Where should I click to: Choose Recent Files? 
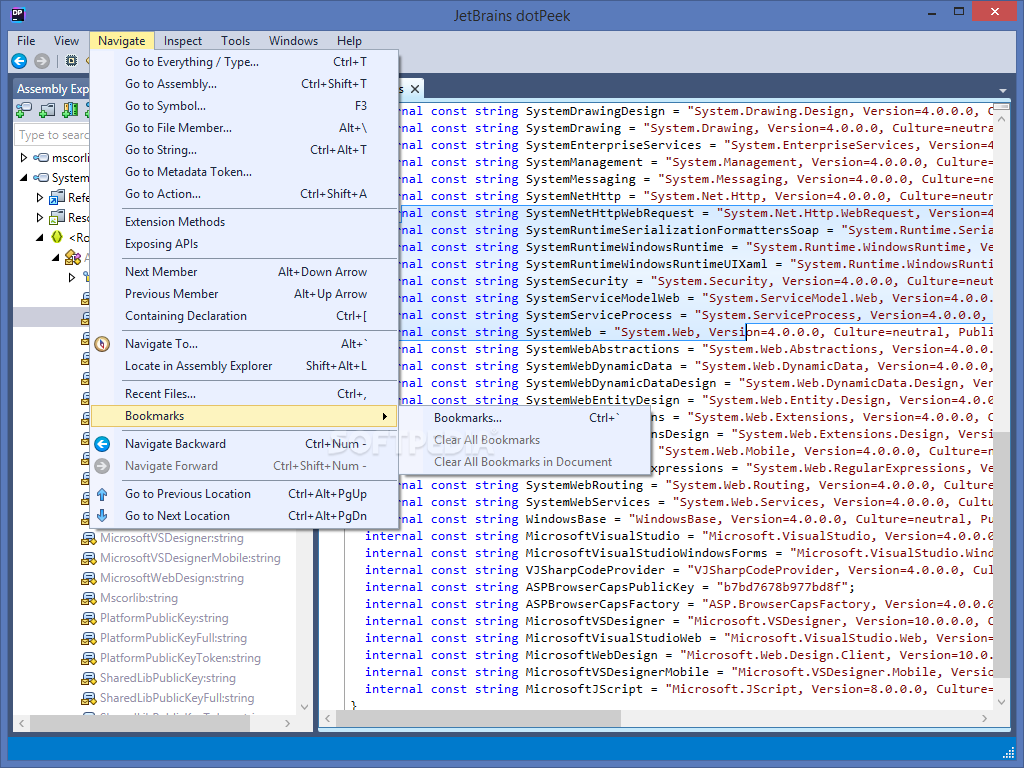(x=244, y=394)
